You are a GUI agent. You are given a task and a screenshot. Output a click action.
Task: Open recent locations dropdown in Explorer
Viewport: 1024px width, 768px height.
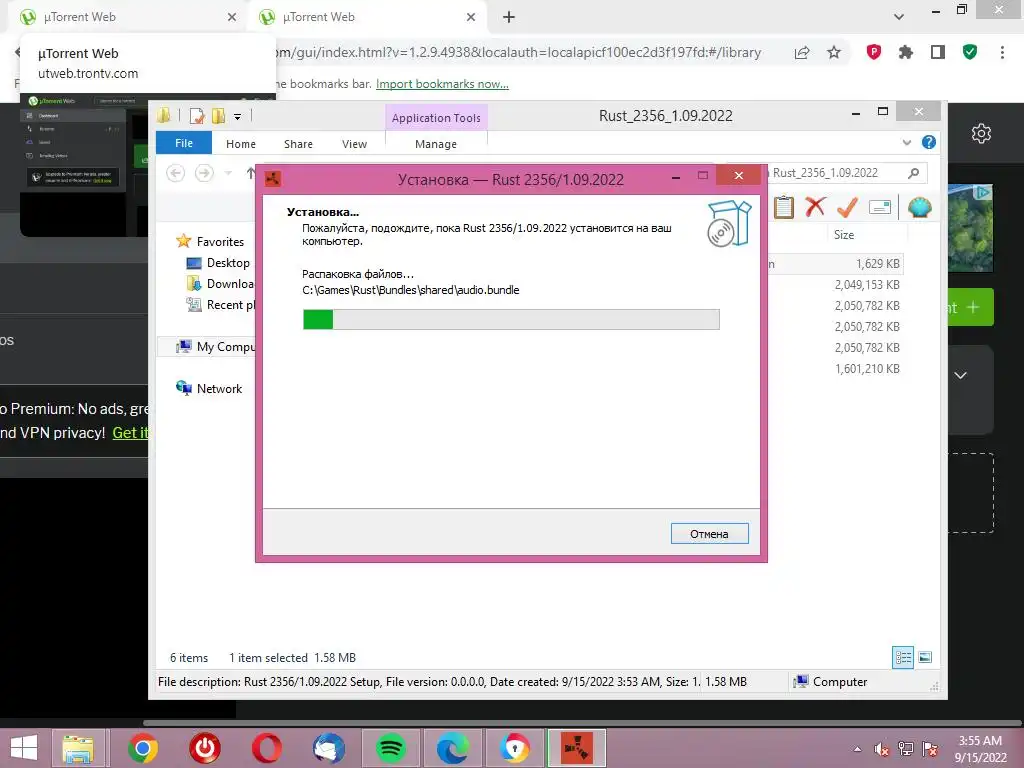(229, 173)
